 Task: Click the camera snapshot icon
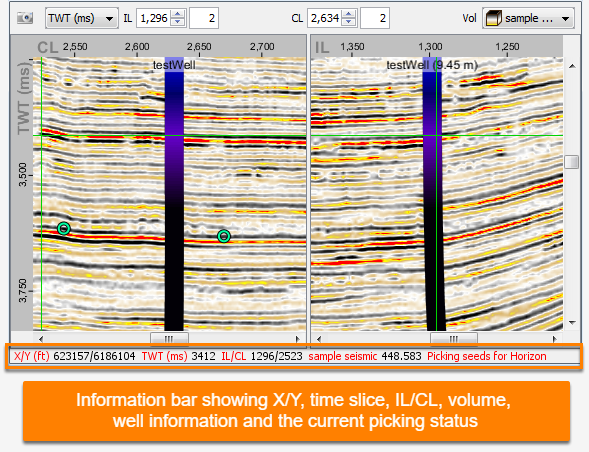coord(25,18)
